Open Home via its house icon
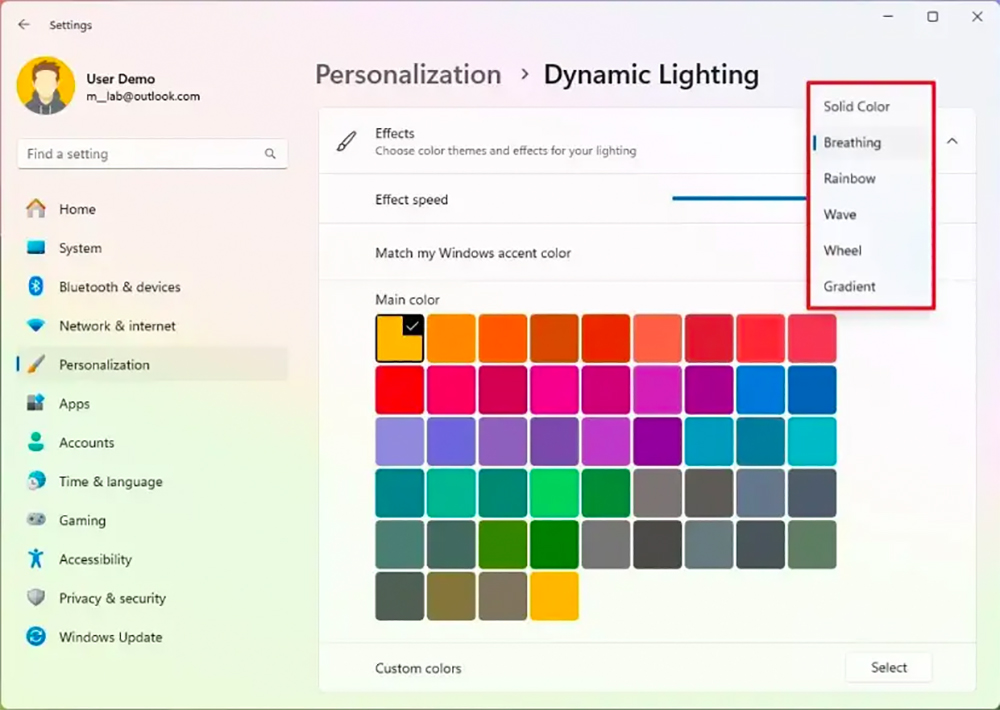Screen dimensions: 1000x710 [x=36, y=209]
